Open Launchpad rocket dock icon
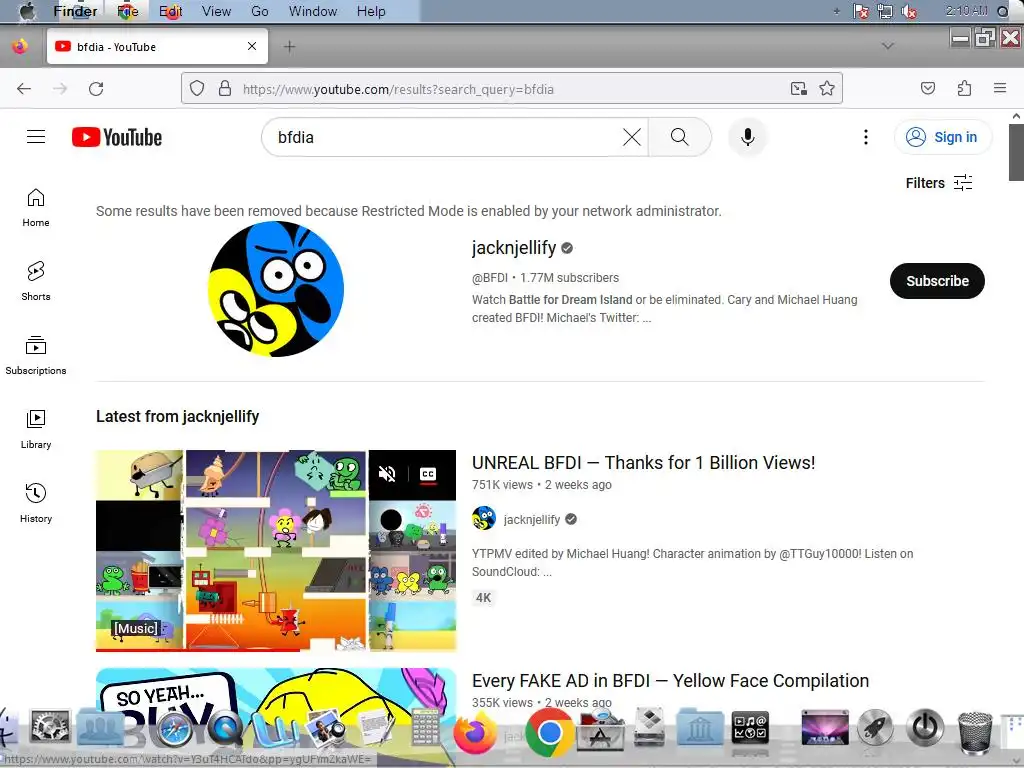Screen dimensions: 1024x768 875,728
